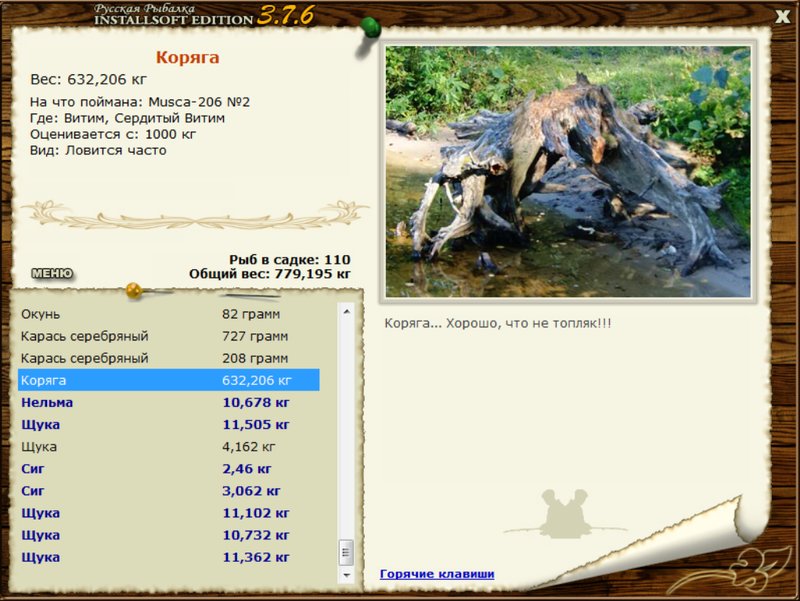The image size is (800, 601).
Task: Click the 'Рыб в садке: 110' counter
Action: tap(289, 260)
